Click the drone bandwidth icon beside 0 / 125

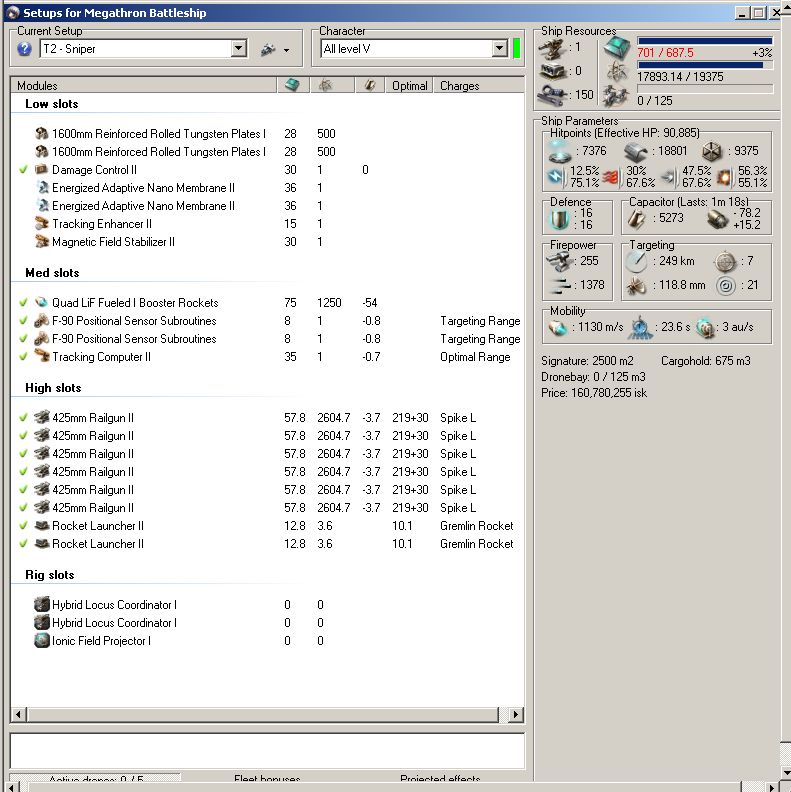[616, 96]
